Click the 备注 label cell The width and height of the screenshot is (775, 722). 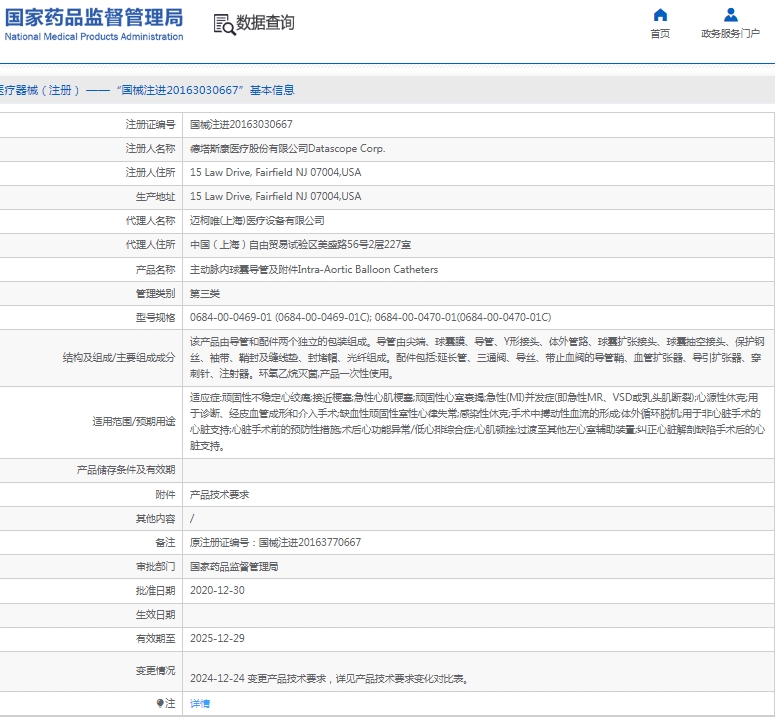165,543
